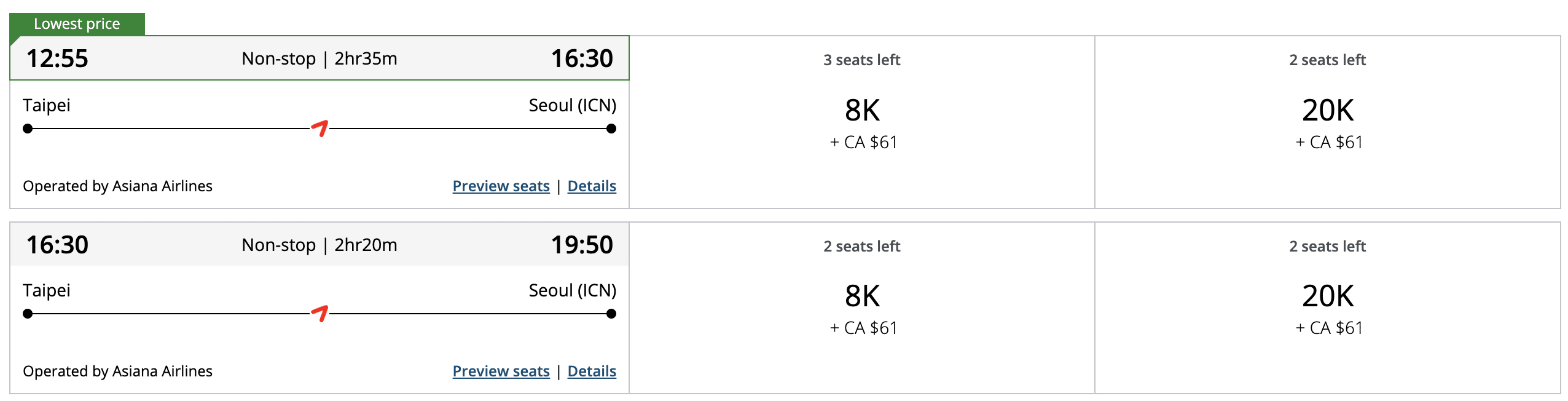1568x401 pixels.
Task: Click the 12:55 departure time
Action: coord(57,58)
